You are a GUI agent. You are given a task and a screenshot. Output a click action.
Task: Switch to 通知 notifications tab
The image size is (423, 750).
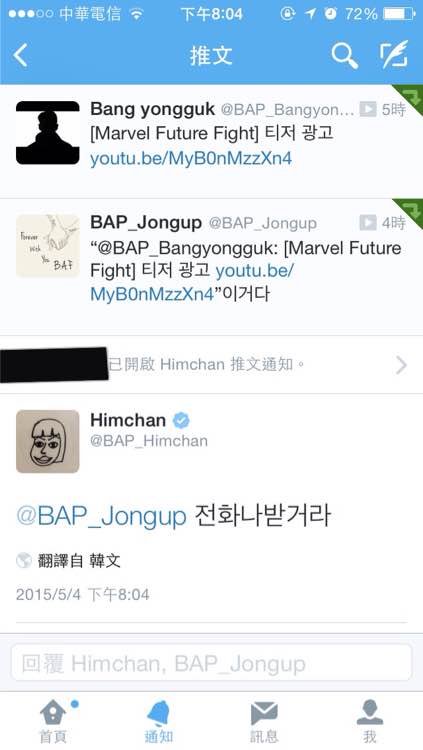click(x=158, y=721)
